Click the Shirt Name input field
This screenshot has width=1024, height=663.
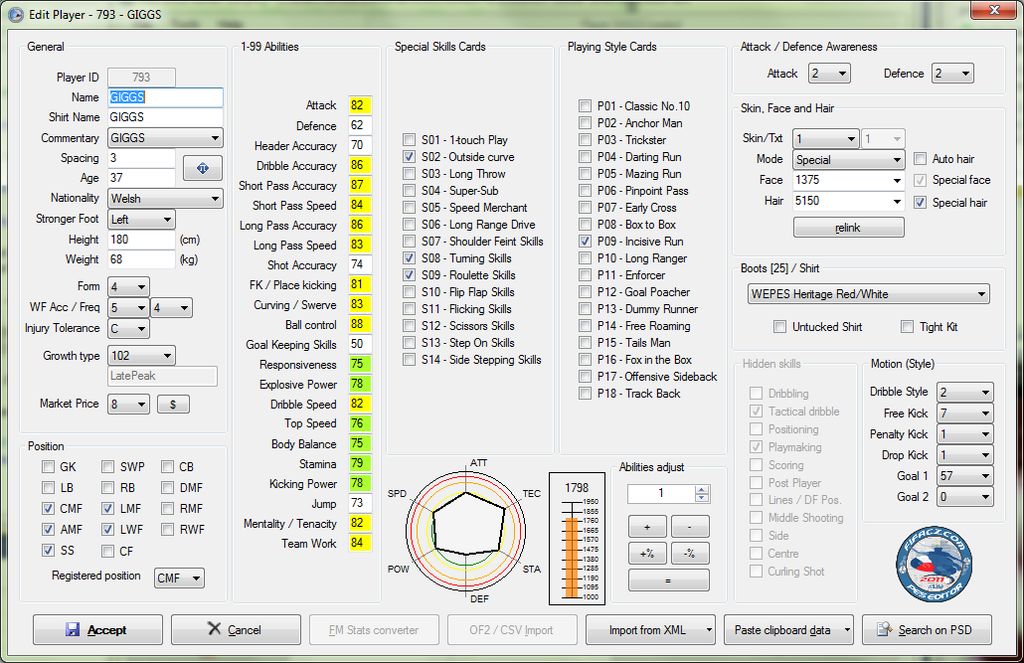click(x=164, y=118)
